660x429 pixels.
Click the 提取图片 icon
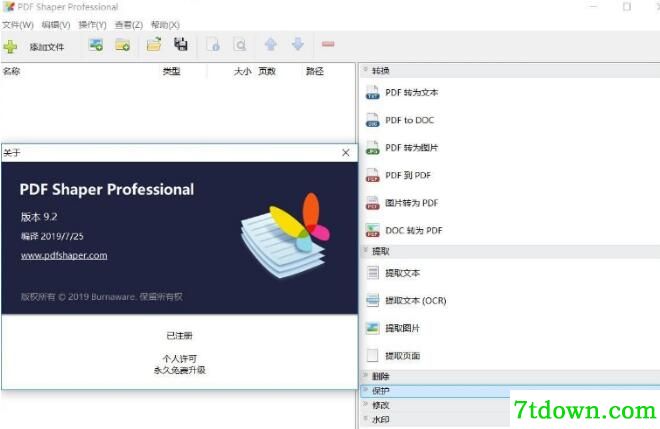click(x=373, y=328)
